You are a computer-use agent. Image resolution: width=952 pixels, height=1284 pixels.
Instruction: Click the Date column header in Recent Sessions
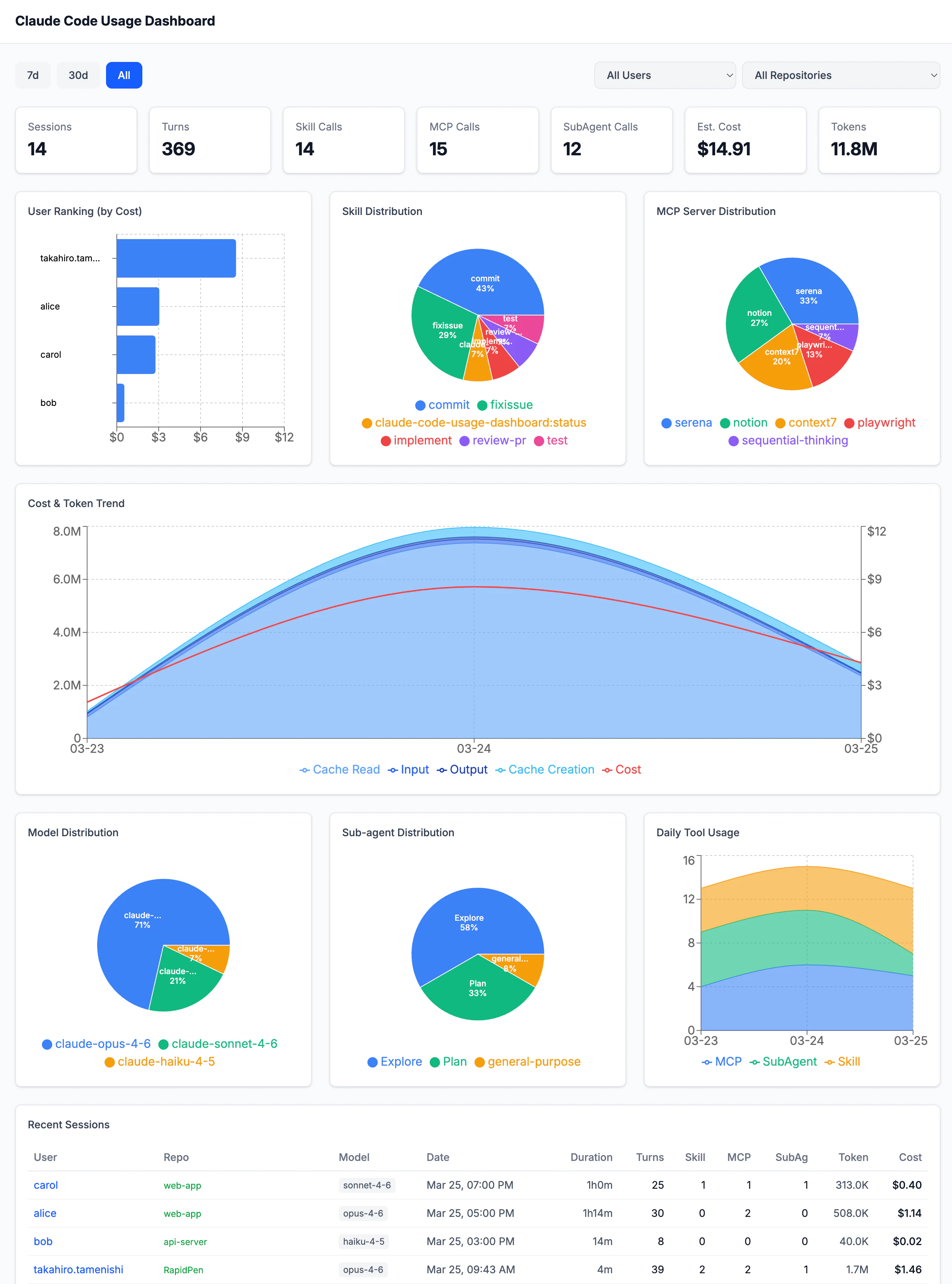tap(438, 1157)
